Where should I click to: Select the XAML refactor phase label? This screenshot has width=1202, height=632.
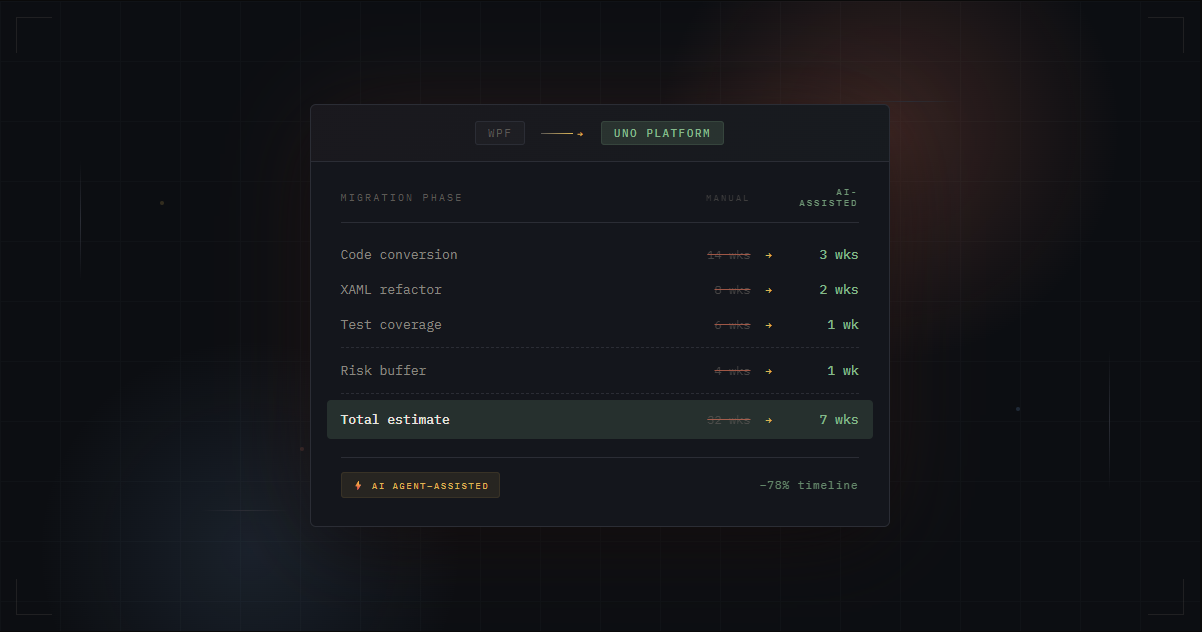click(x=391, y=290)
